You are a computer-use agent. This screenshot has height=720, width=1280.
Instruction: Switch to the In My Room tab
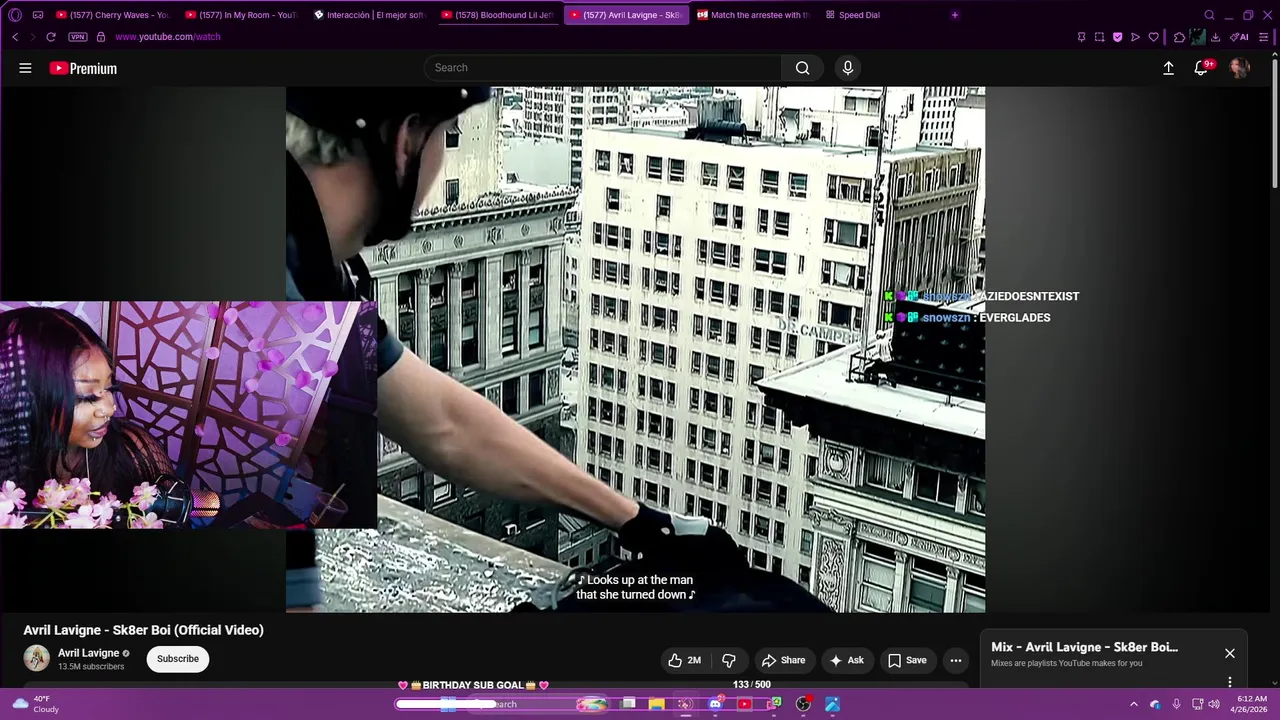tap(242, 15)
